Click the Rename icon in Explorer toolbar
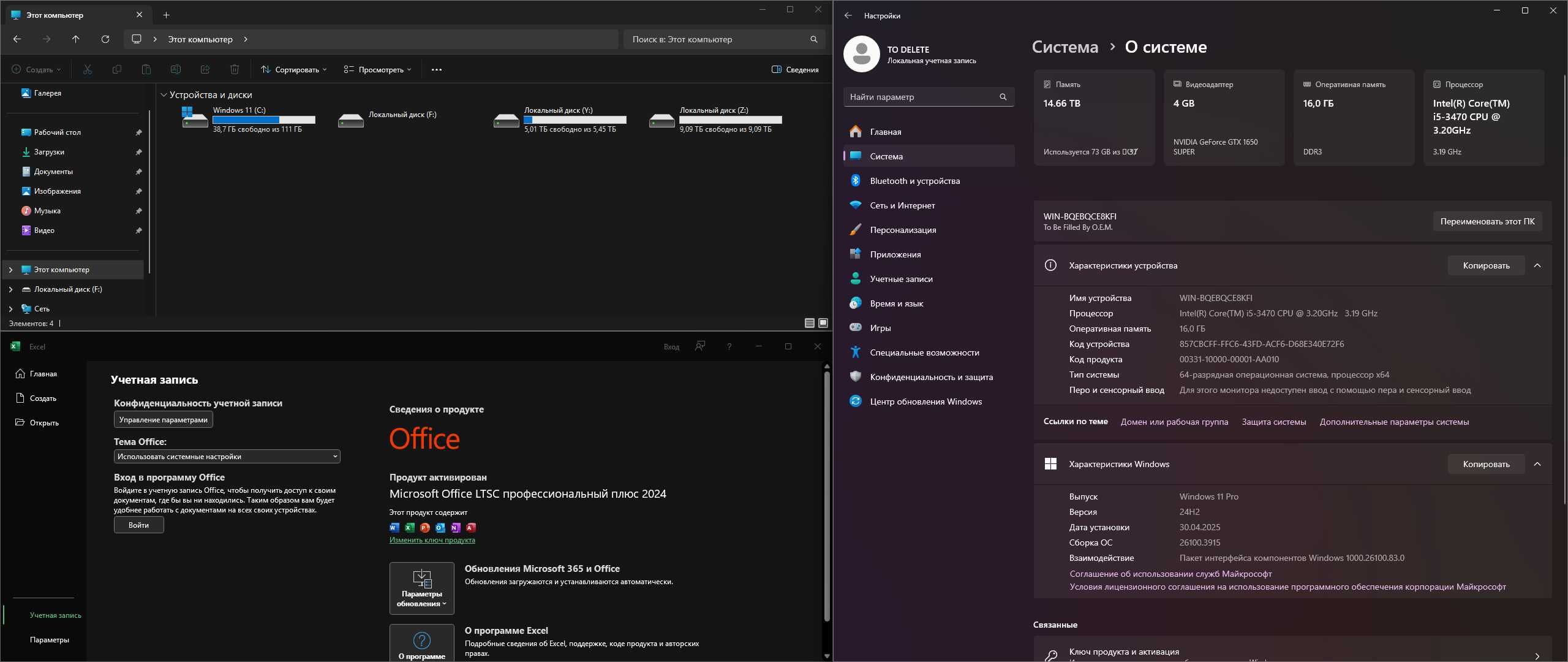The height and width of the screenshot is (662, 1568). click(176, 69)
